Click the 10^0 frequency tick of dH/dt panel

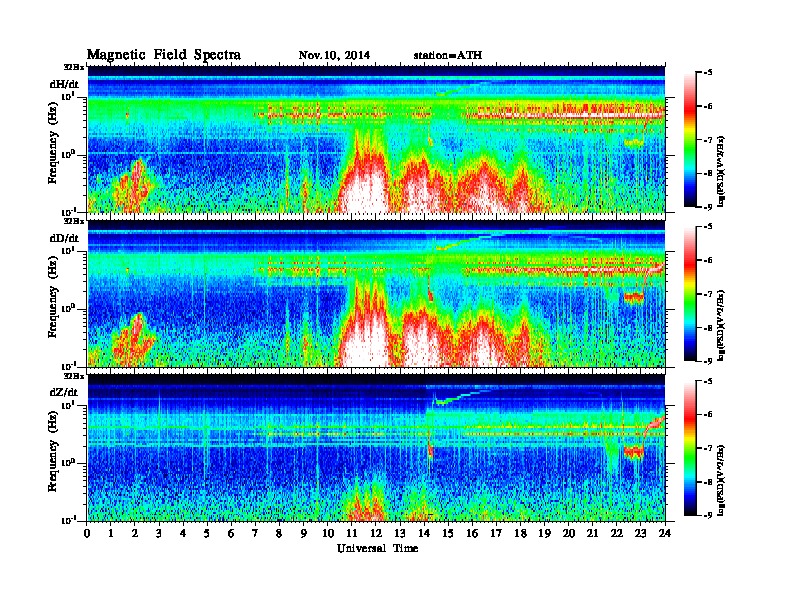coord(69,154)
